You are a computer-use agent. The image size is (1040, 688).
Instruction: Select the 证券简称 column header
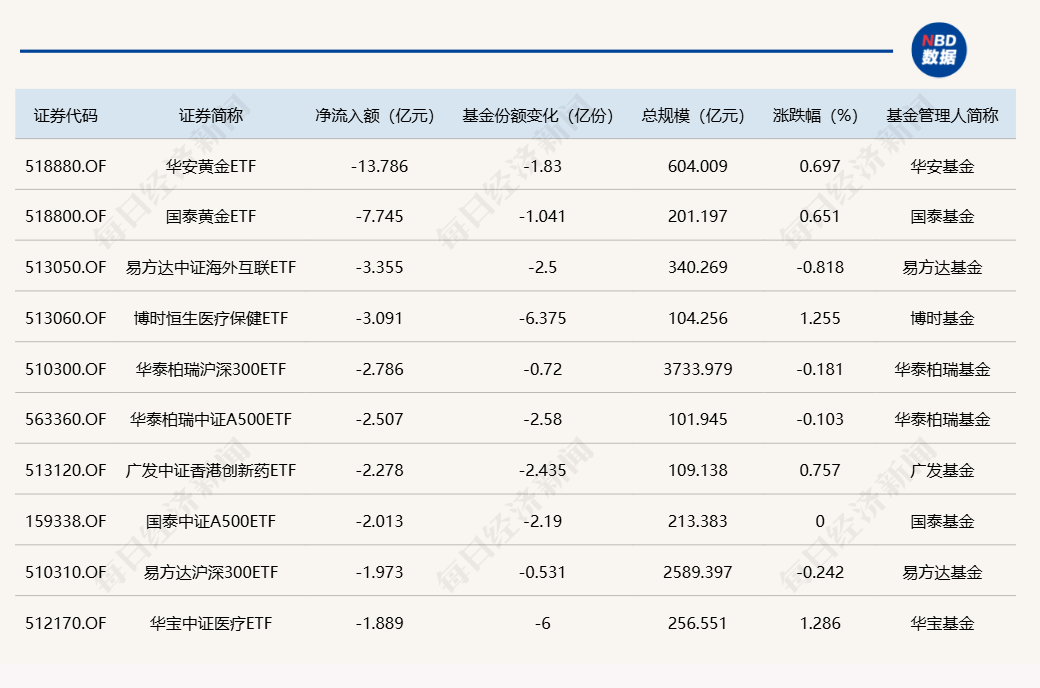[x=211, y=115]
